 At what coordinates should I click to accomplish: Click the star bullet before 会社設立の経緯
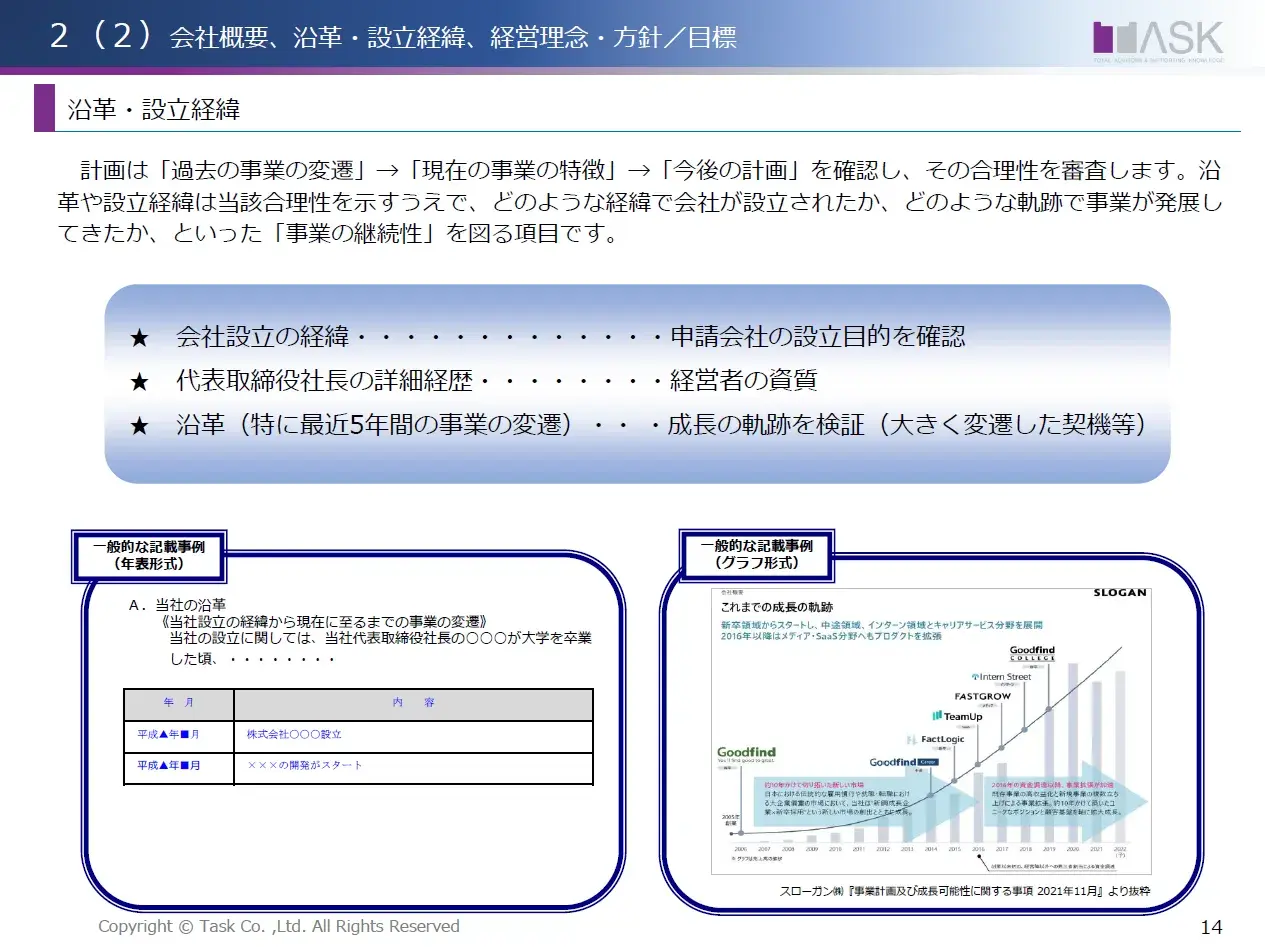[139, 337]
